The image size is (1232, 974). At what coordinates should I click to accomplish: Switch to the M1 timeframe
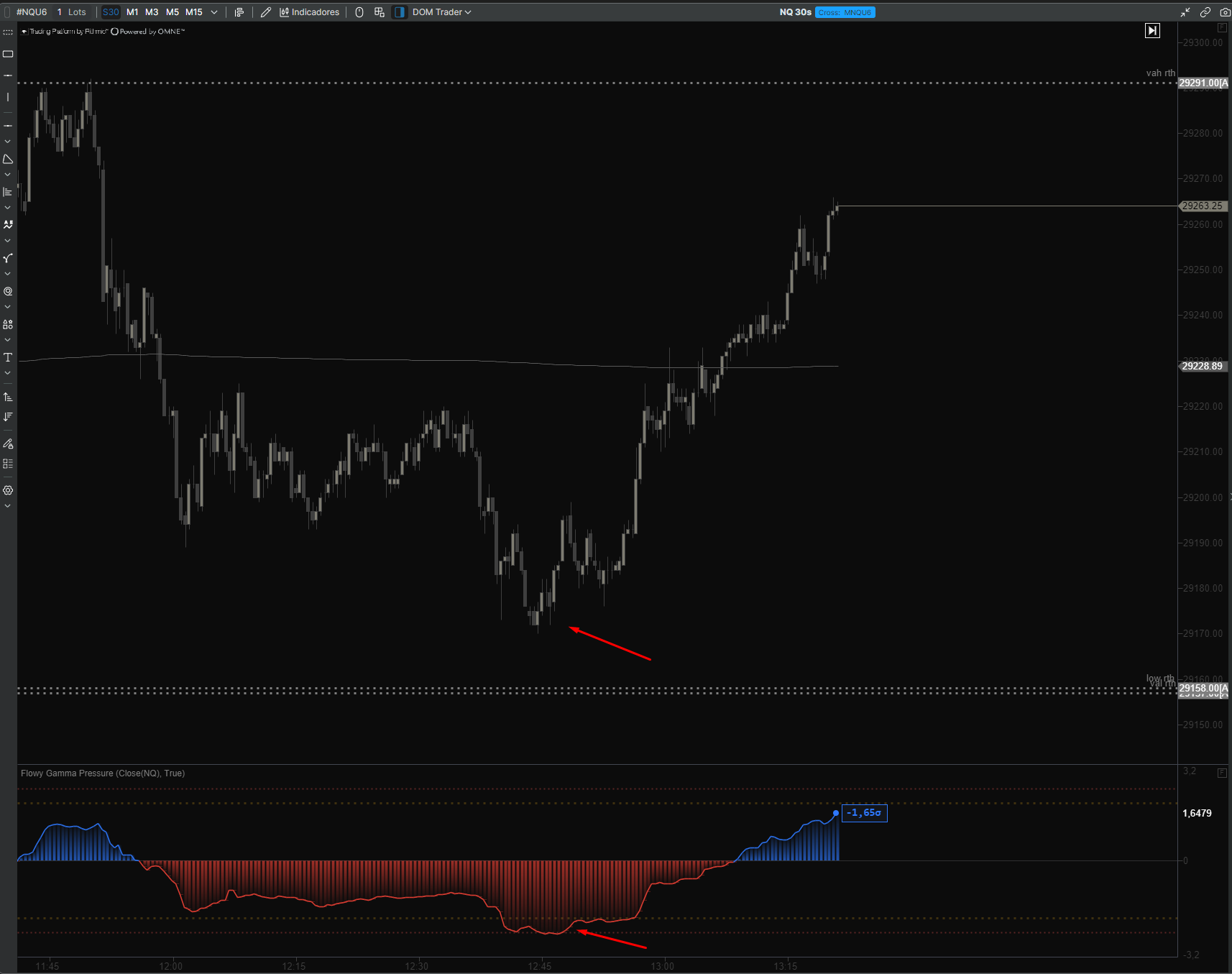pyautogui.click(x=132, y=12)
